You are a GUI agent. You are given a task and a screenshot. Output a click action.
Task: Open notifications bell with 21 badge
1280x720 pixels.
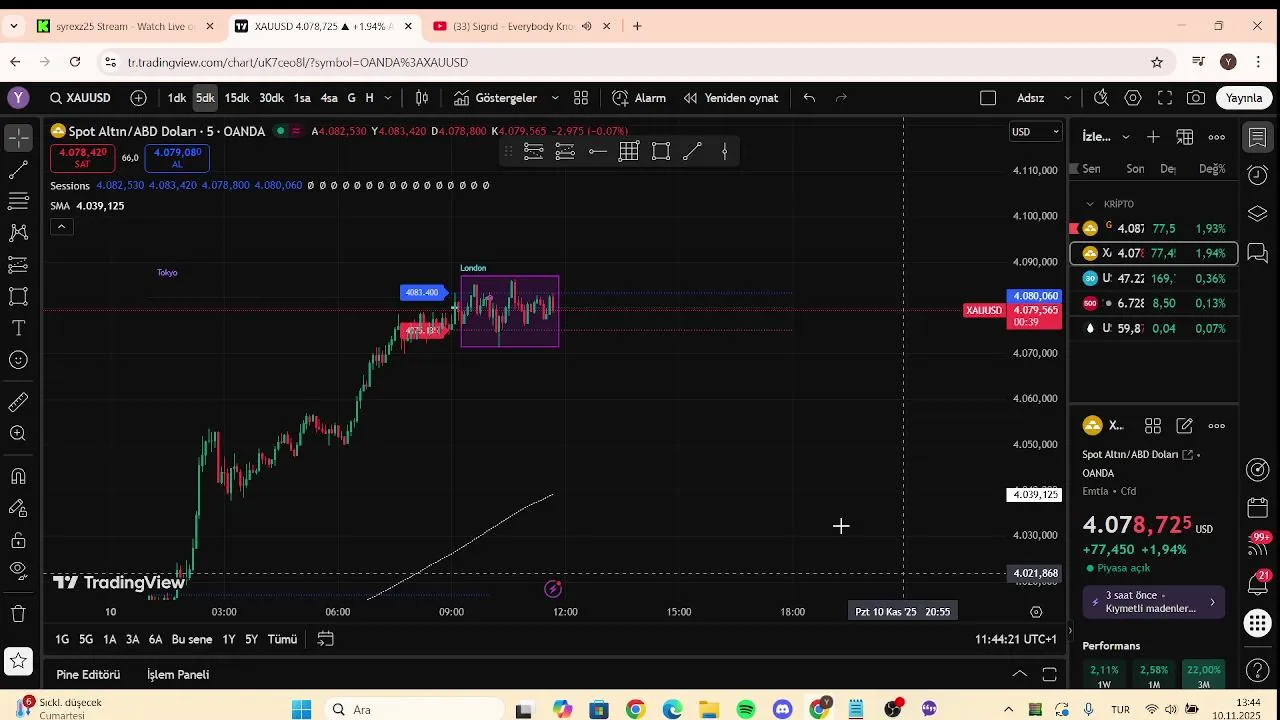(1258, 582)
